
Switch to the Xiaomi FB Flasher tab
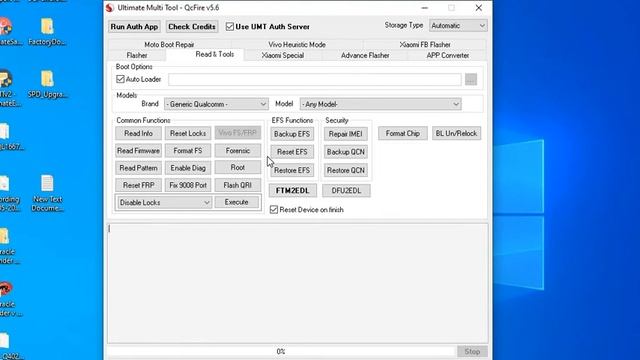click(x=425, y=44)
